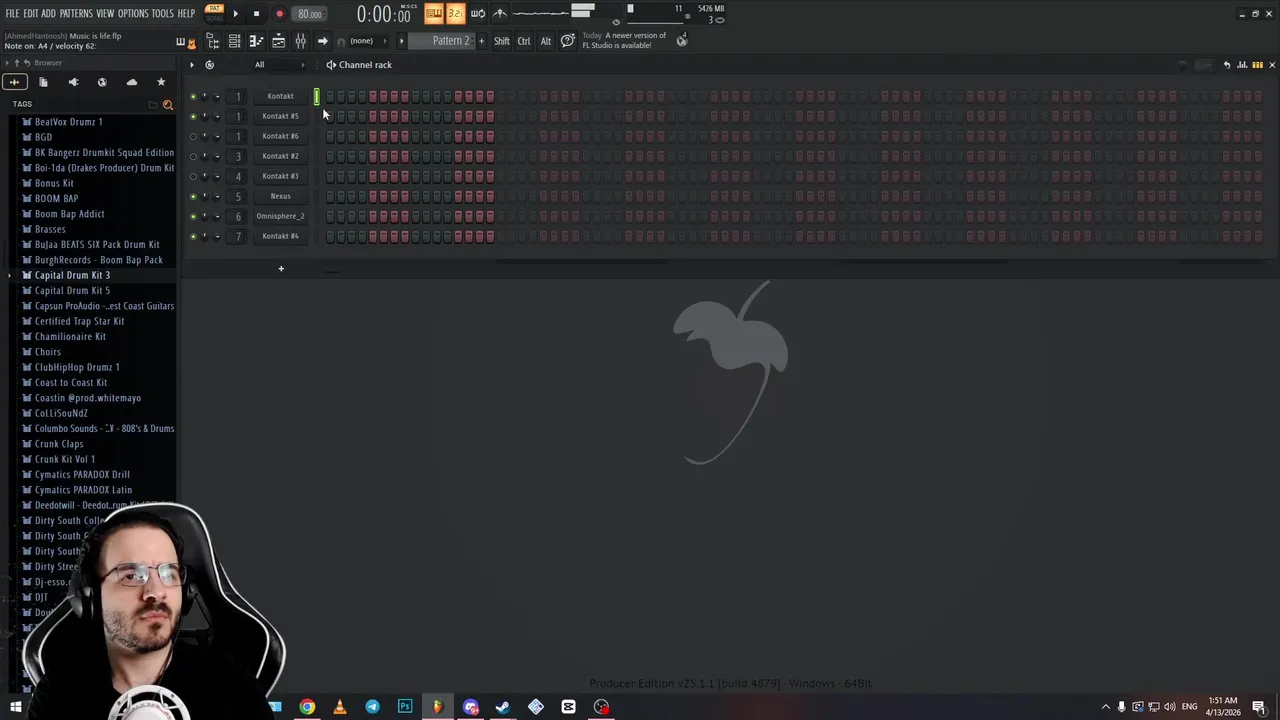Viewport: 1280px width, 720px height.
Task: Add new pattern with plus next to Pattern 2
Action: [x=481, y=41]
